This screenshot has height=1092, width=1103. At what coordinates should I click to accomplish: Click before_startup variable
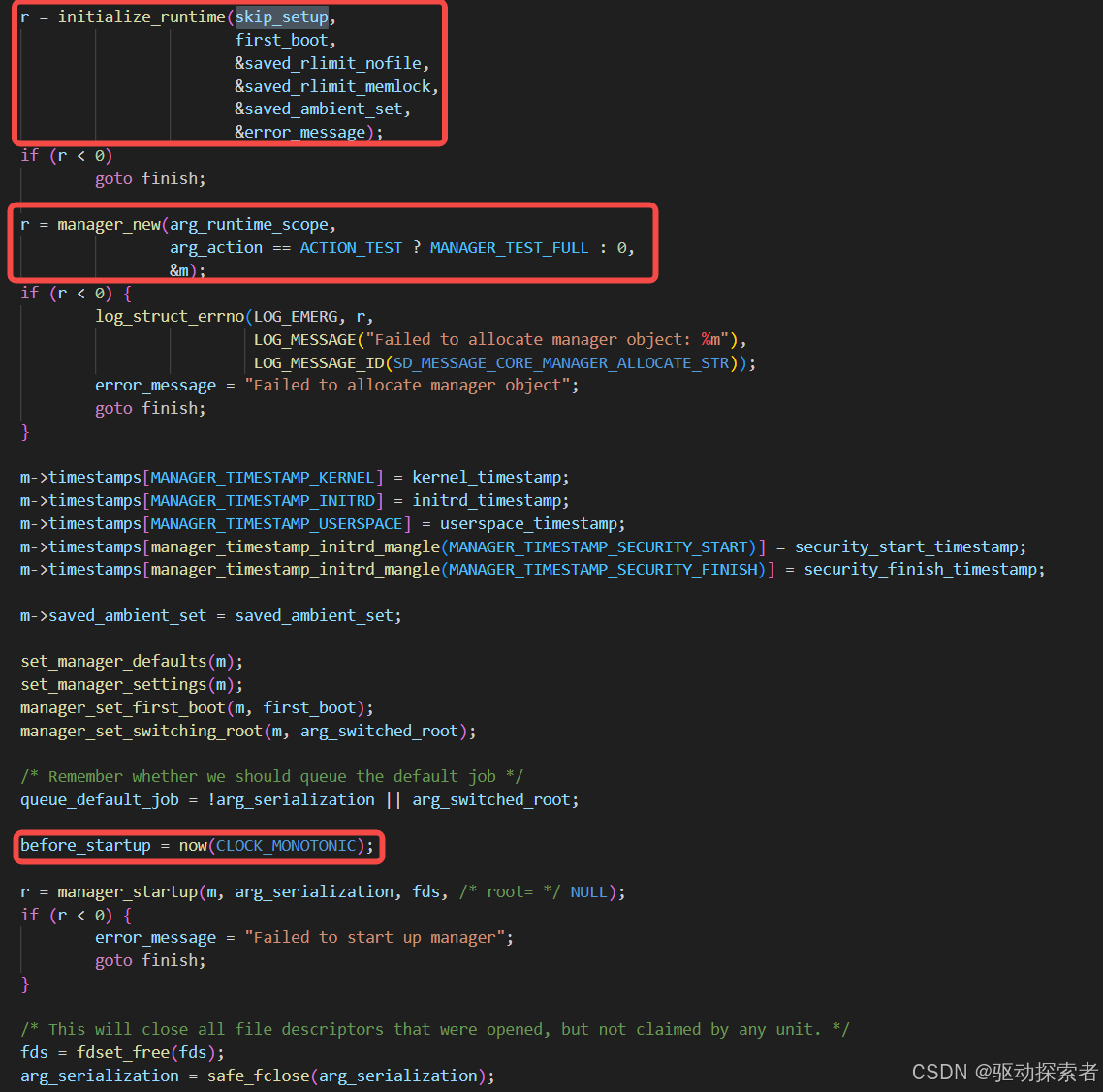[x=85, y=846]
